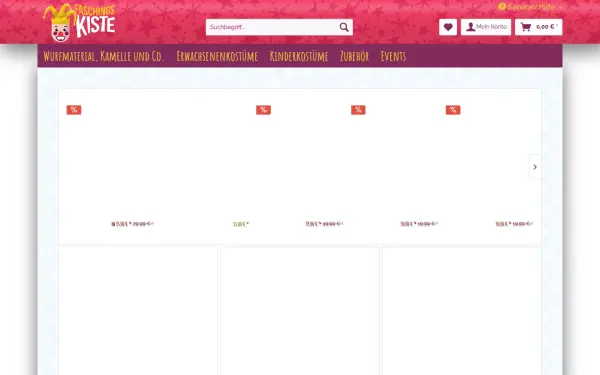
Task: Click the green product price in the slider
Action: 241,224
